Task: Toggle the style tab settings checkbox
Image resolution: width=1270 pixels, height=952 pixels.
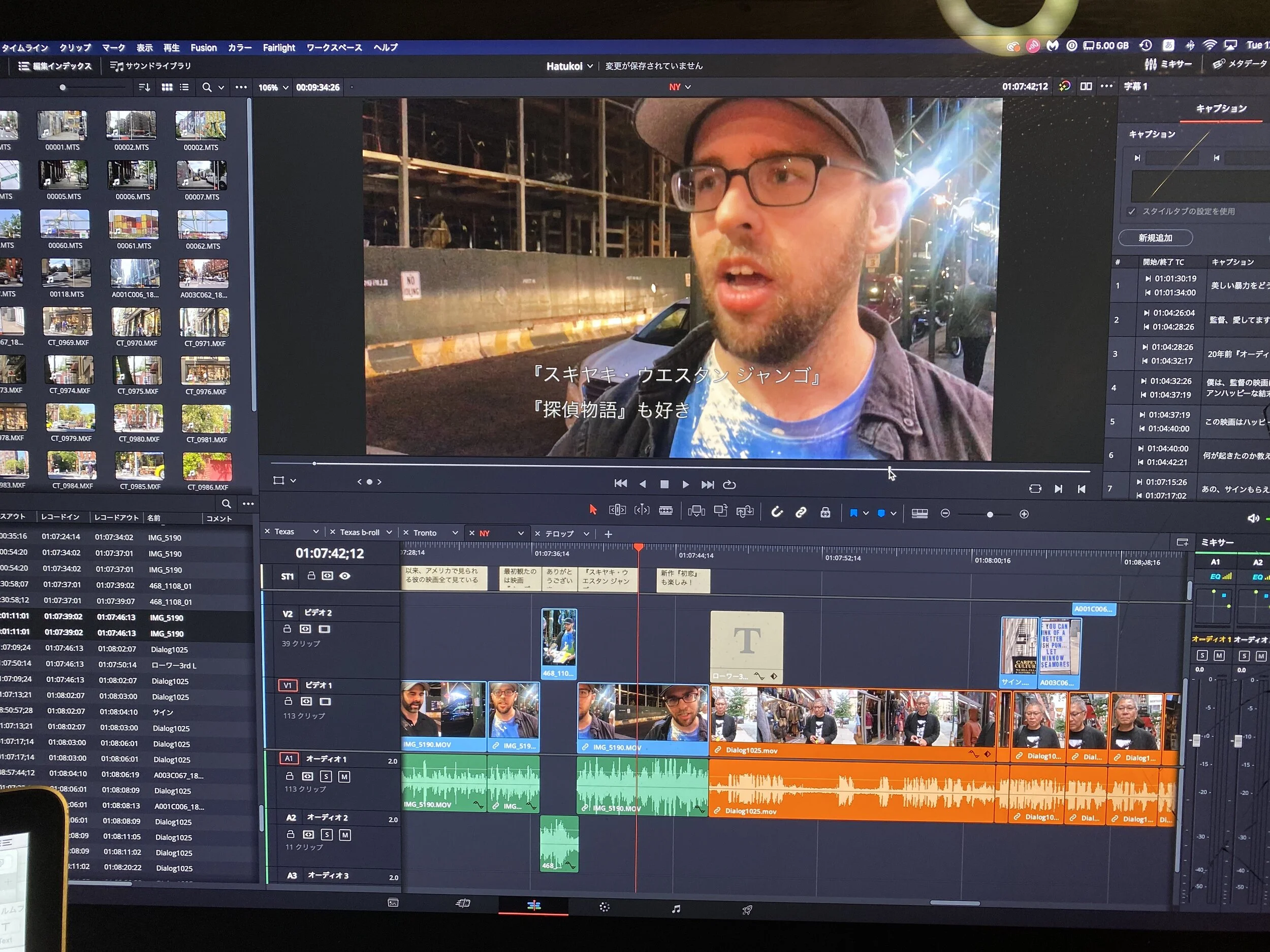Action: 1131,211
